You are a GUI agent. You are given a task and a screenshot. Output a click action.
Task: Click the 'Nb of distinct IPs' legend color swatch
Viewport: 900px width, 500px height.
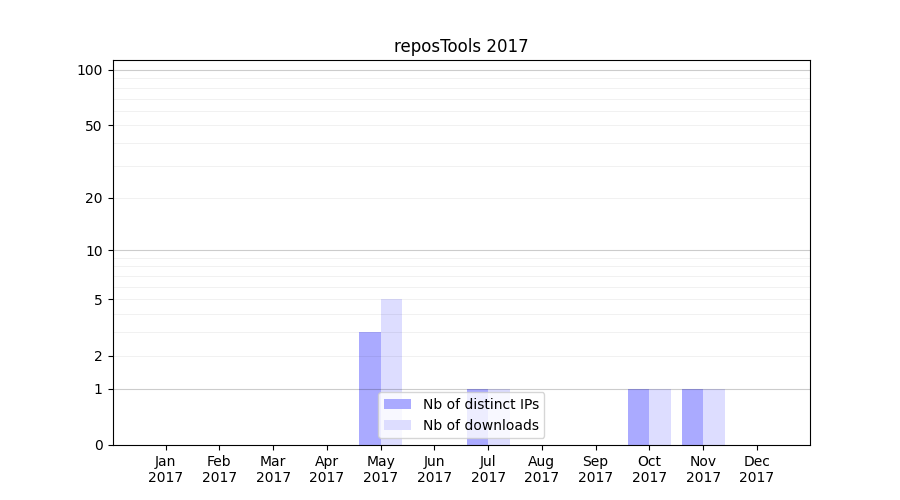click(x=397, y=404)
